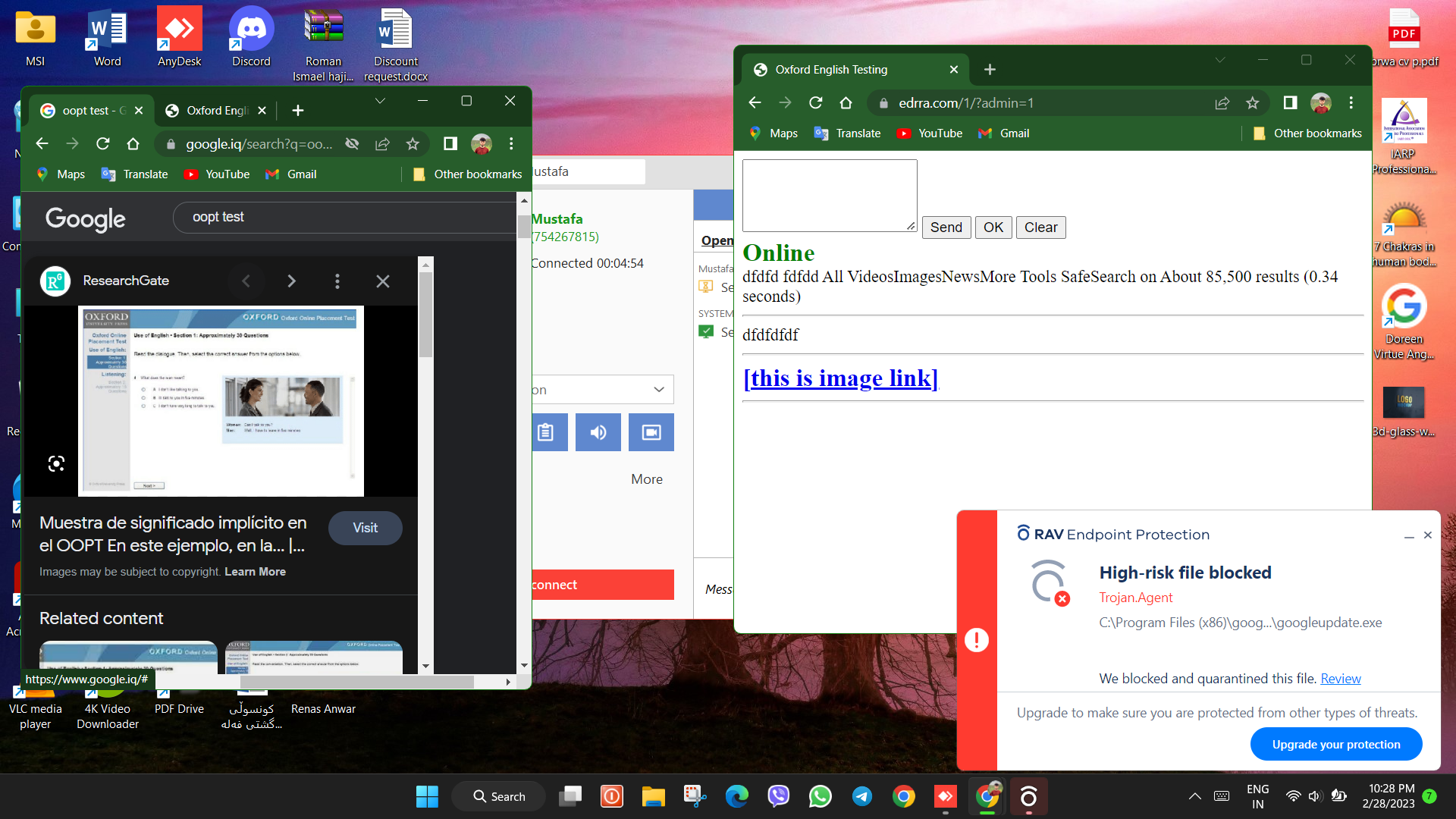Open more options in ResearchGate preview
The width and height of the screenshot is (1456, 819).
(x=337, y=281)
